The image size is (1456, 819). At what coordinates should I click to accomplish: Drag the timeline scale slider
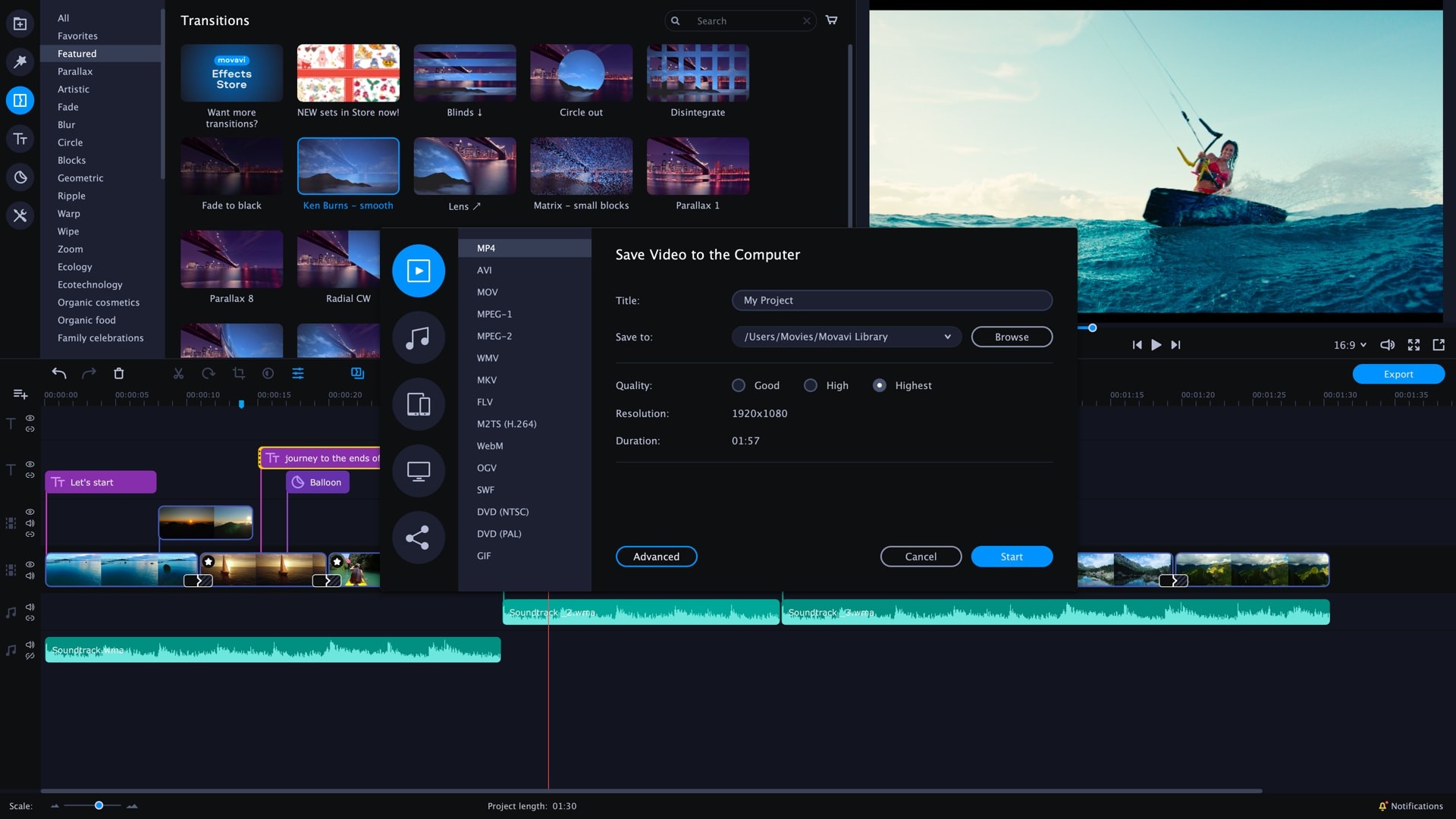(x=98, y=805)
